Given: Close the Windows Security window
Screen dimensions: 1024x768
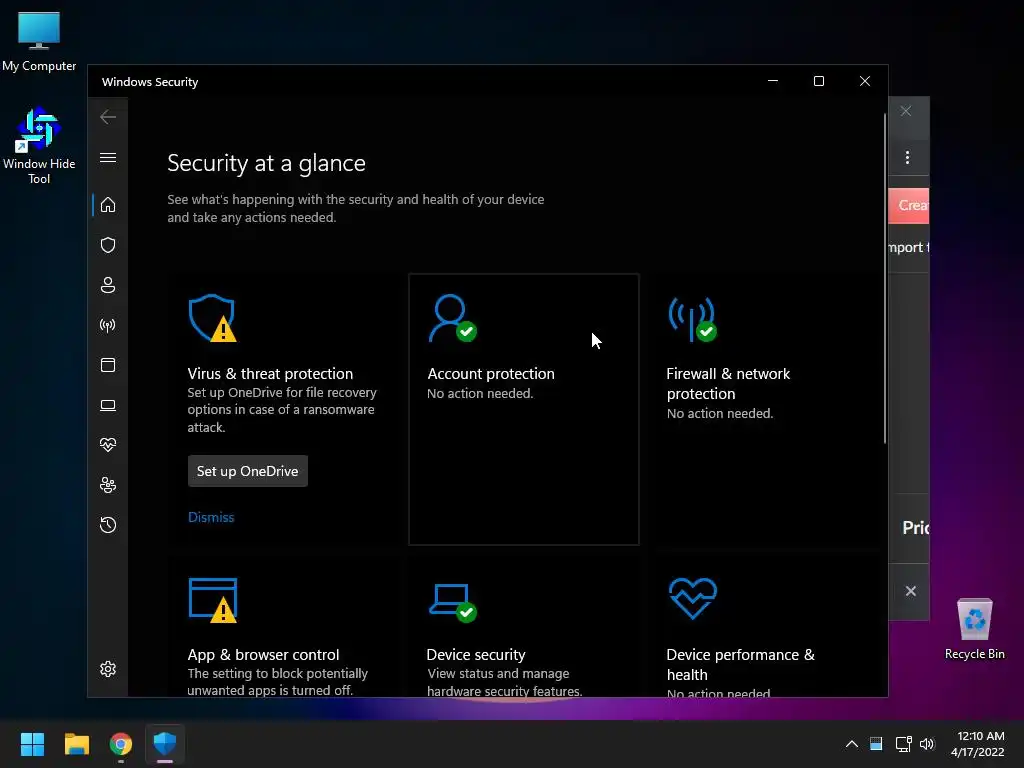Looking at the screenshot, I should pyautogui.click(x=865, y=81).
